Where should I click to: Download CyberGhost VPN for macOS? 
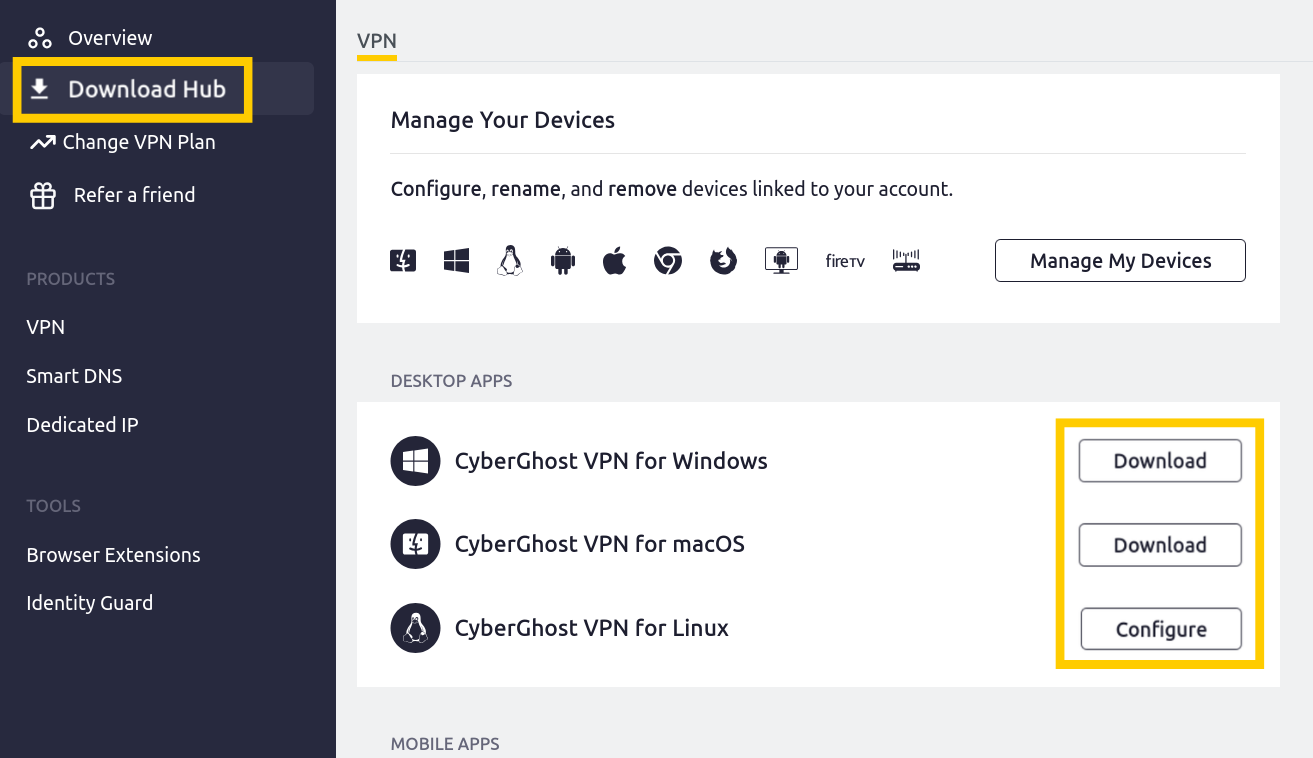1160,545
